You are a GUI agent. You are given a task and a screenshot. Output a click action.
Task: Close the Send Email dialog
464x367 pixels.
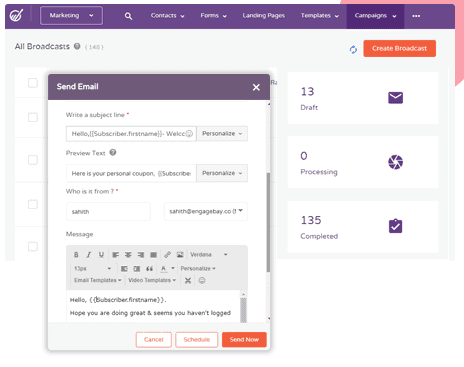point(256,87)
